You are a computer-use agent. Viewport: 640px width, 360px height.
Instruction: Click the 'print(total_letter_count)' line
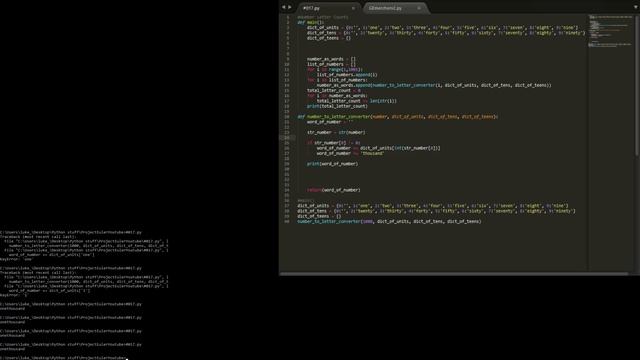pos(337,106)
